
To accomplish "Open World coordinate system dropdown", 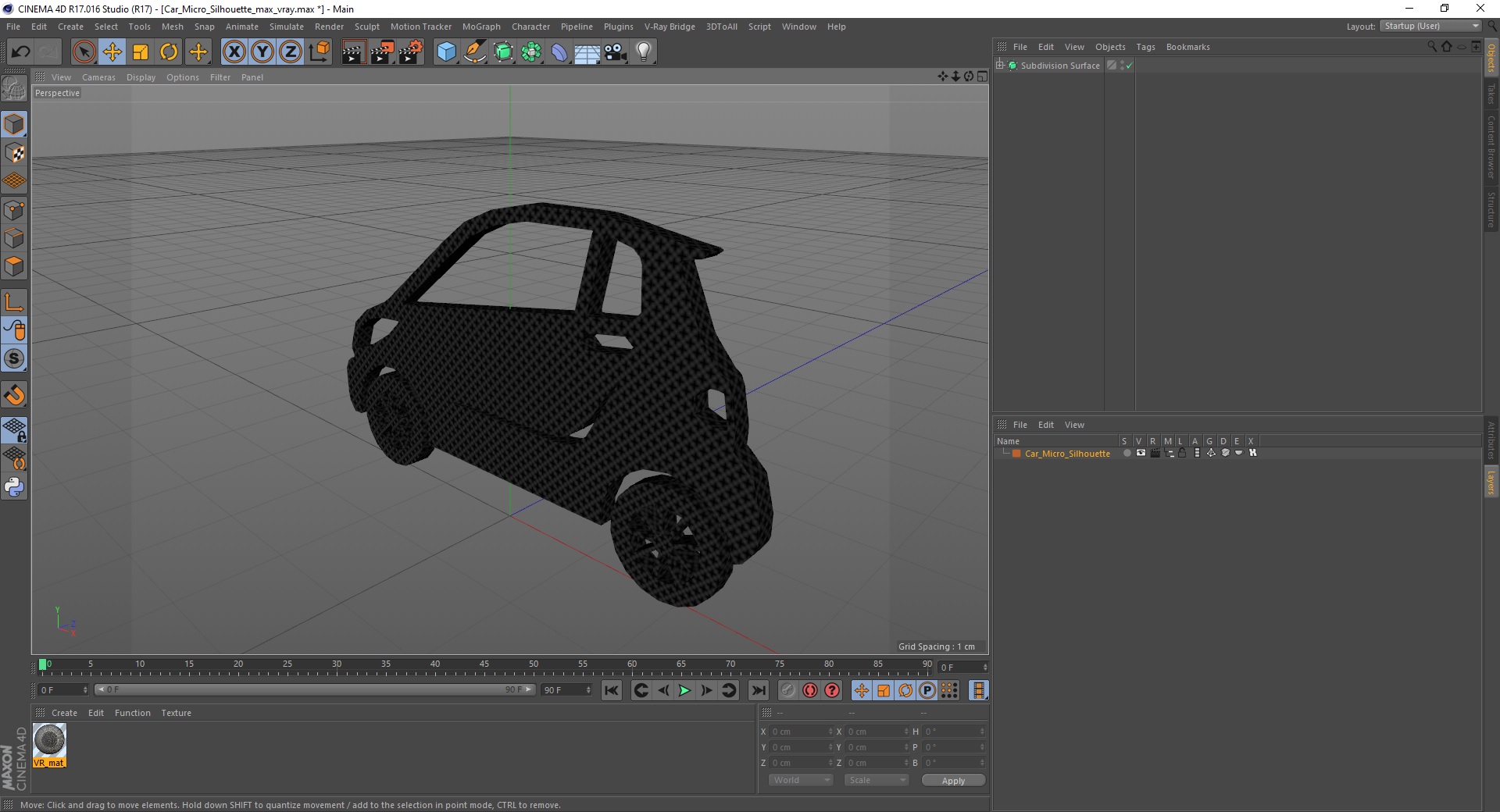I will [801, 780].
